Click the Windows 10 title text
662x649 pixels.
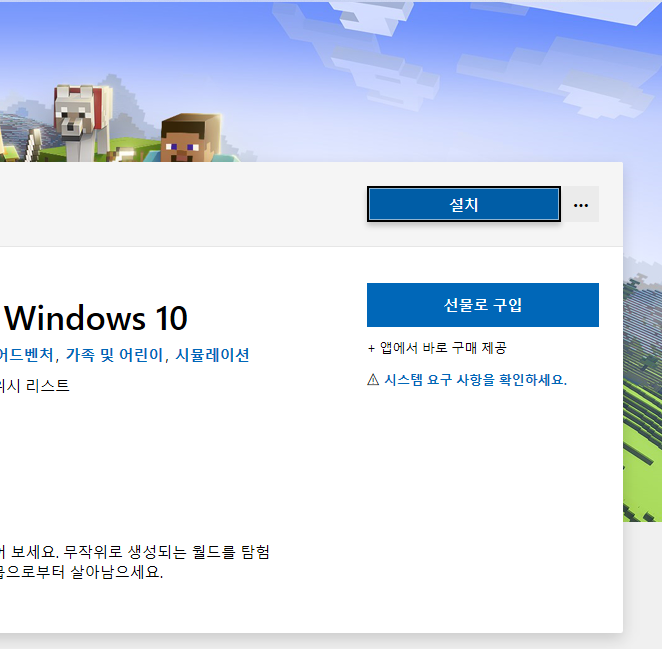(x=96, y=318)
